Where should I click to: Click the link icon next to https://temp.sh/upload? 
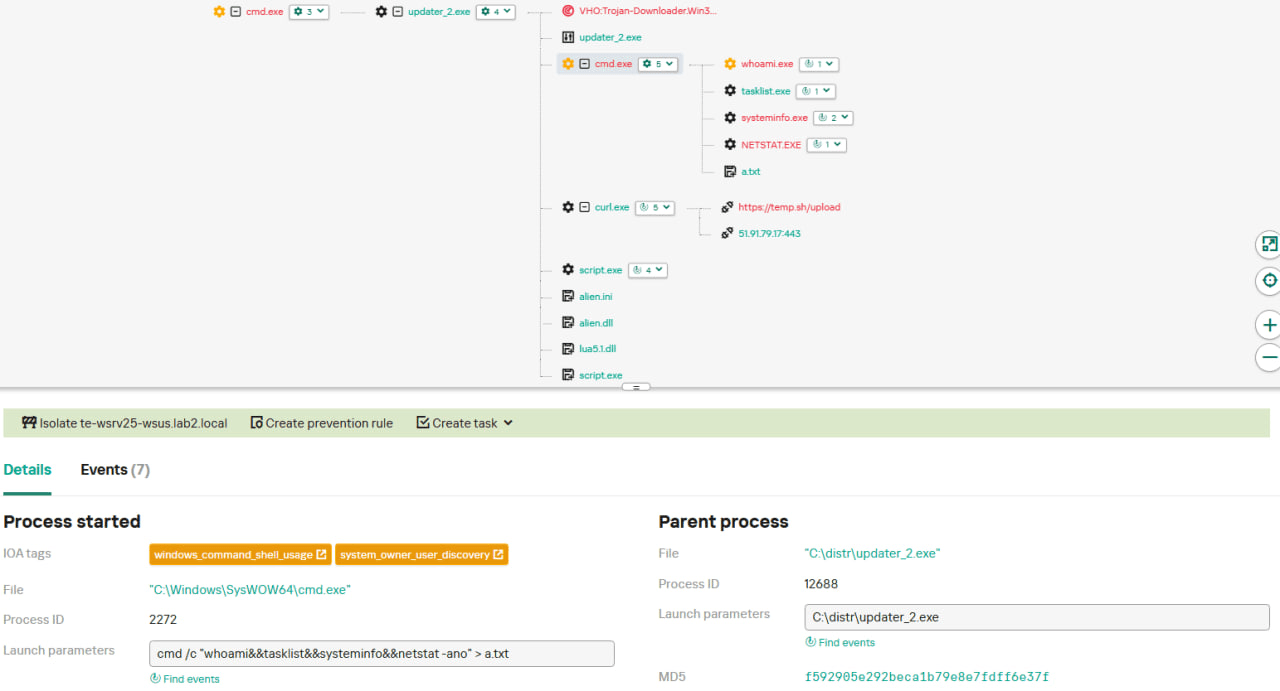click(x=727, y=207)
